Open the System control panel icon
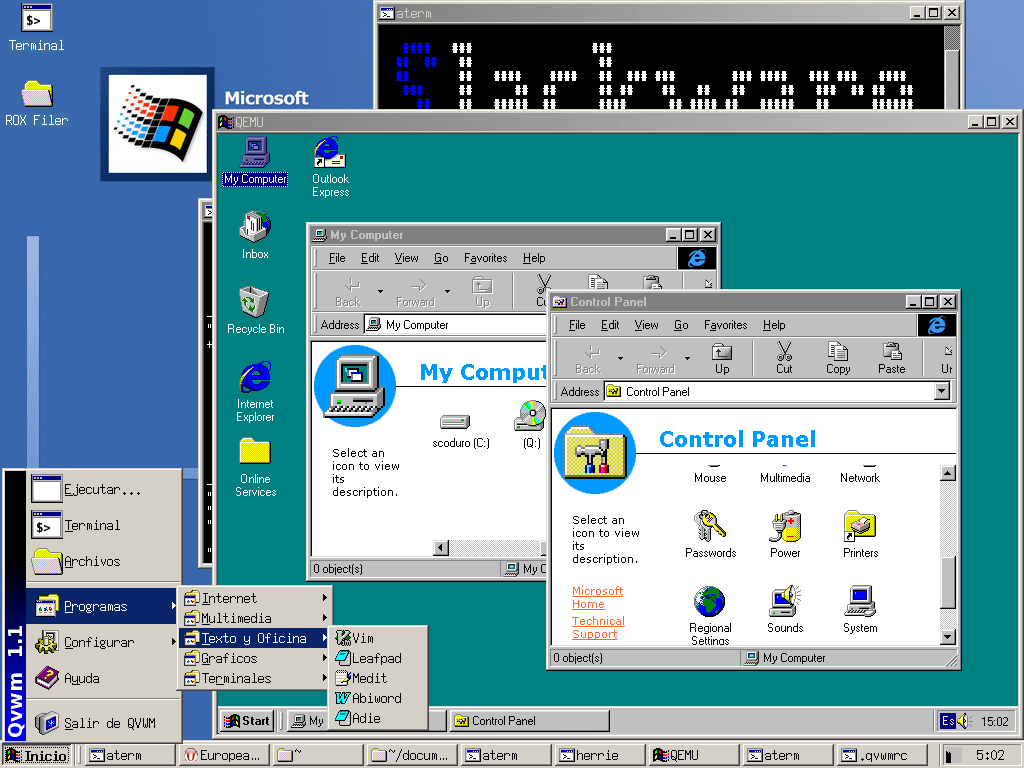Screen dimensions: 1024x768 860,610
